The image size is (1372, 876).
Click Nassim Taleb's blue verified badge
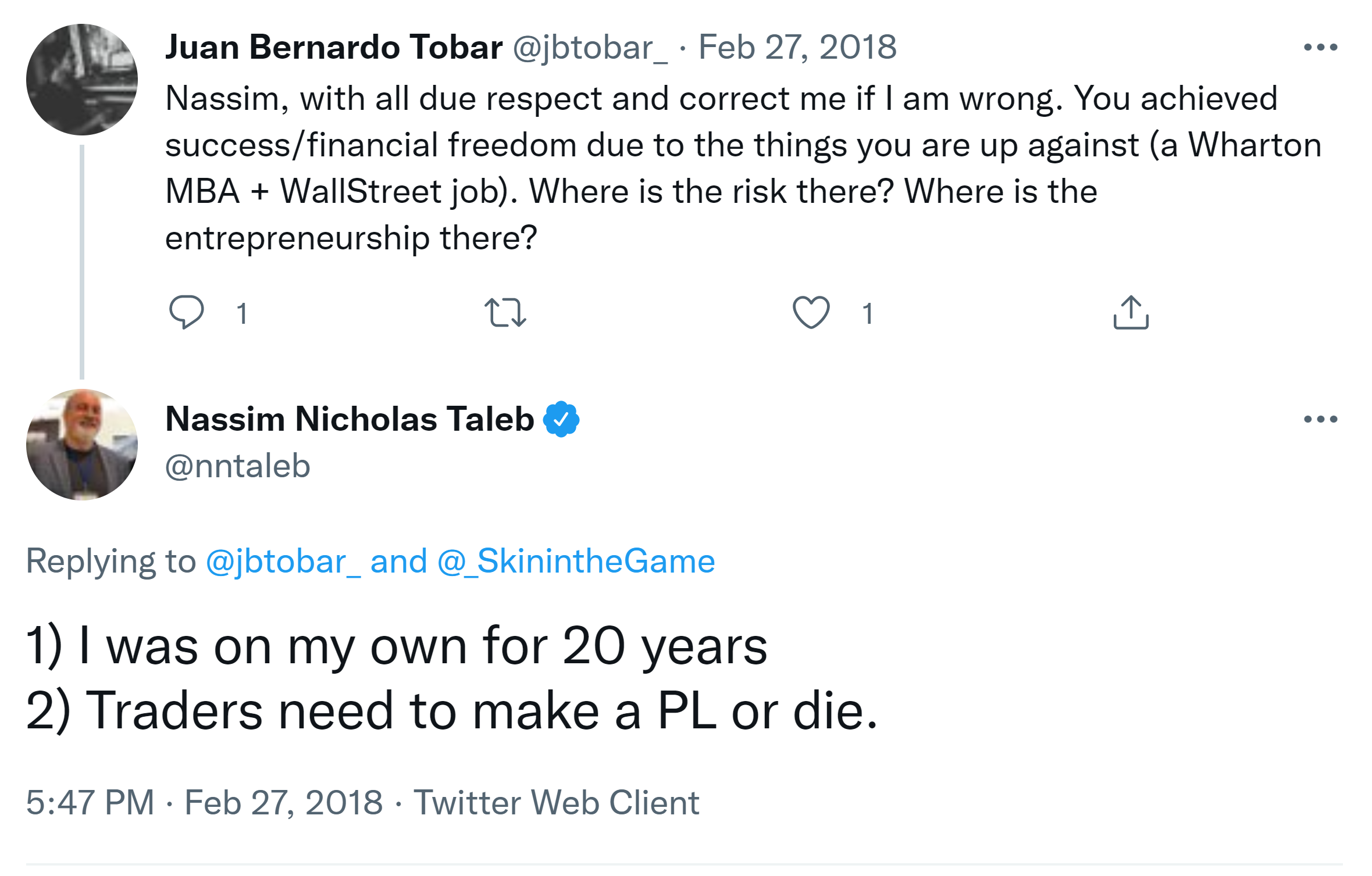[561, 419]
